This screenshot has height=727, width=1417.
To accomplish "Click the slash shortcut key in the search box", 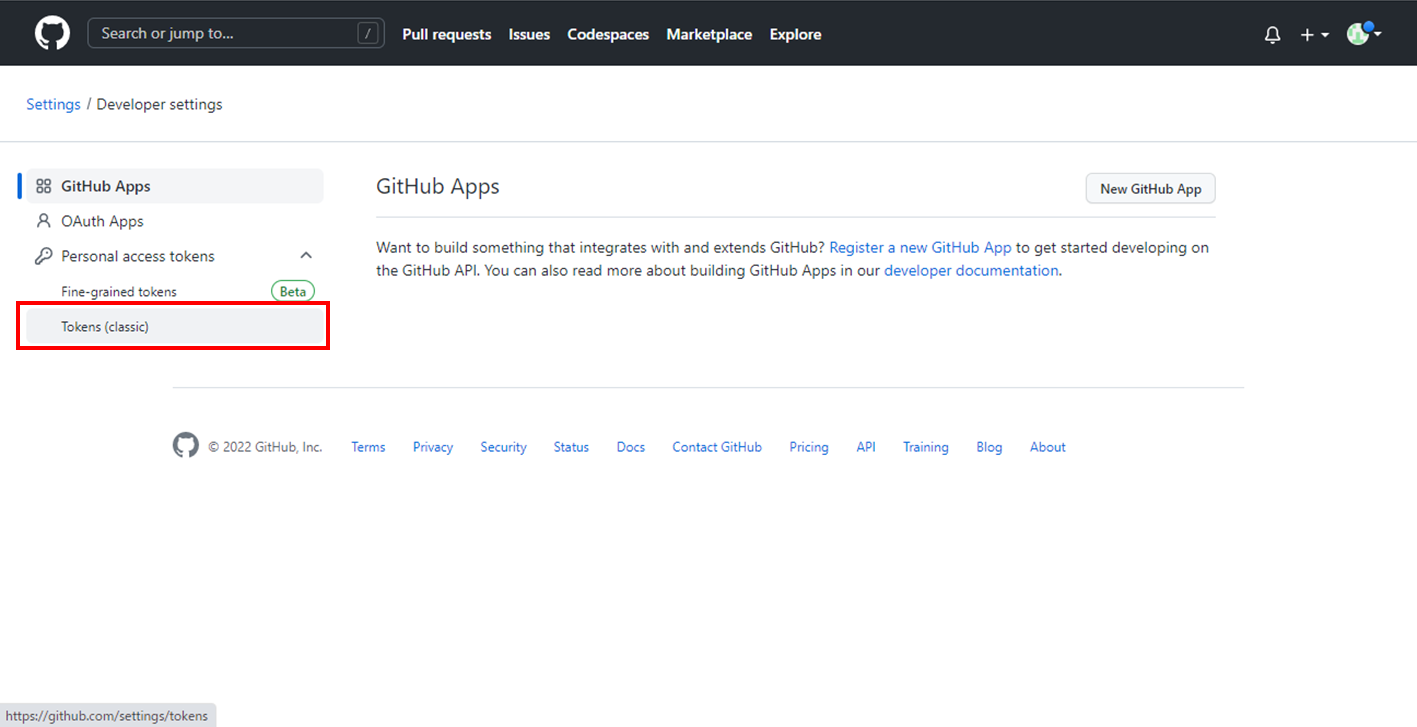I will tap(369, 34).
